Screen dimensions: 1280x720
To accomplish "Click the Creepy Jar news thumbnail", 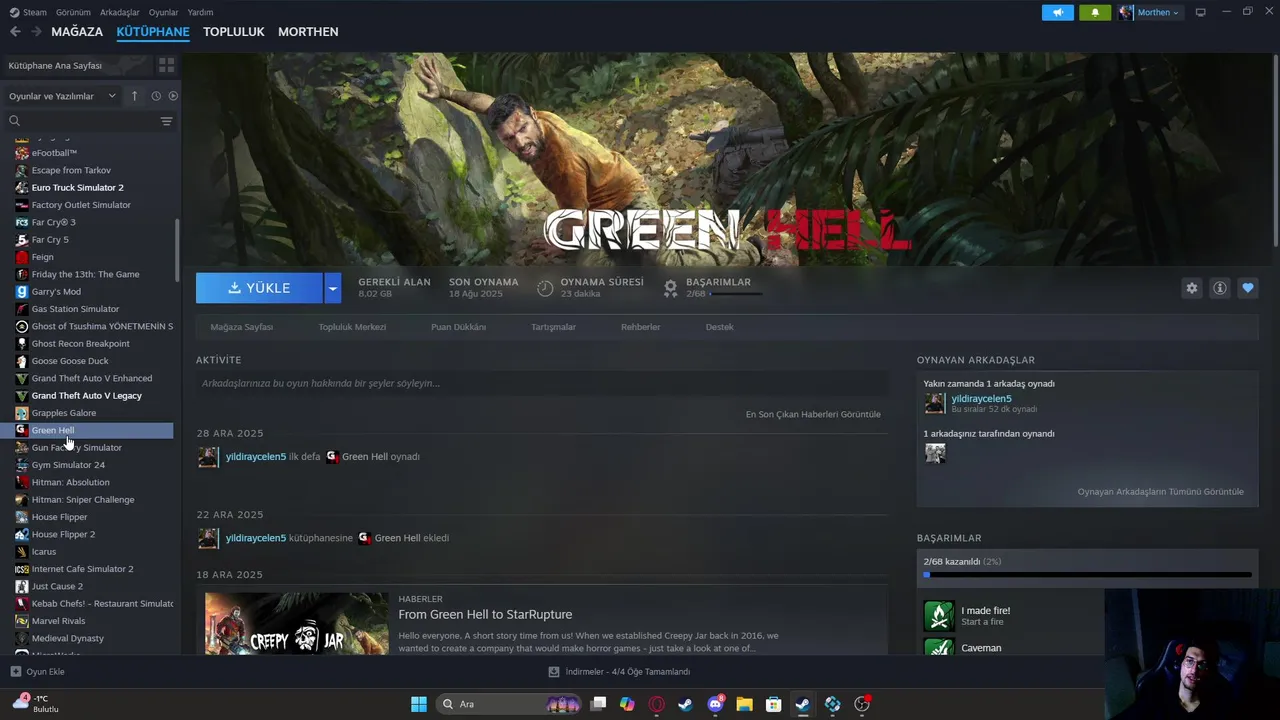I will (x=297, y=624).
